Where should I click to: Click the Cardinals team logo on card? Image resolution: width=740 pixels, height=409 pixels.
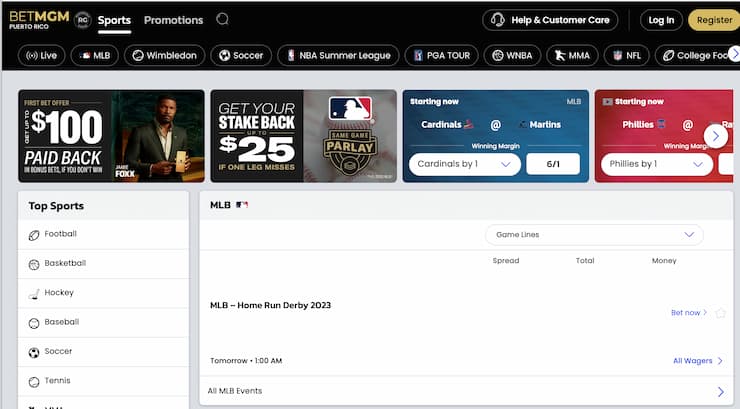[x=468, y=125]
